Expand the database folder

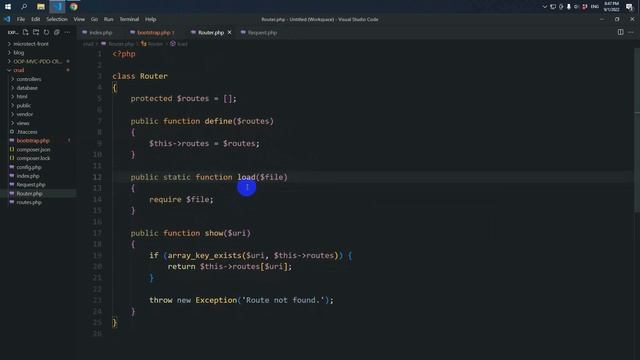point(27,88)
